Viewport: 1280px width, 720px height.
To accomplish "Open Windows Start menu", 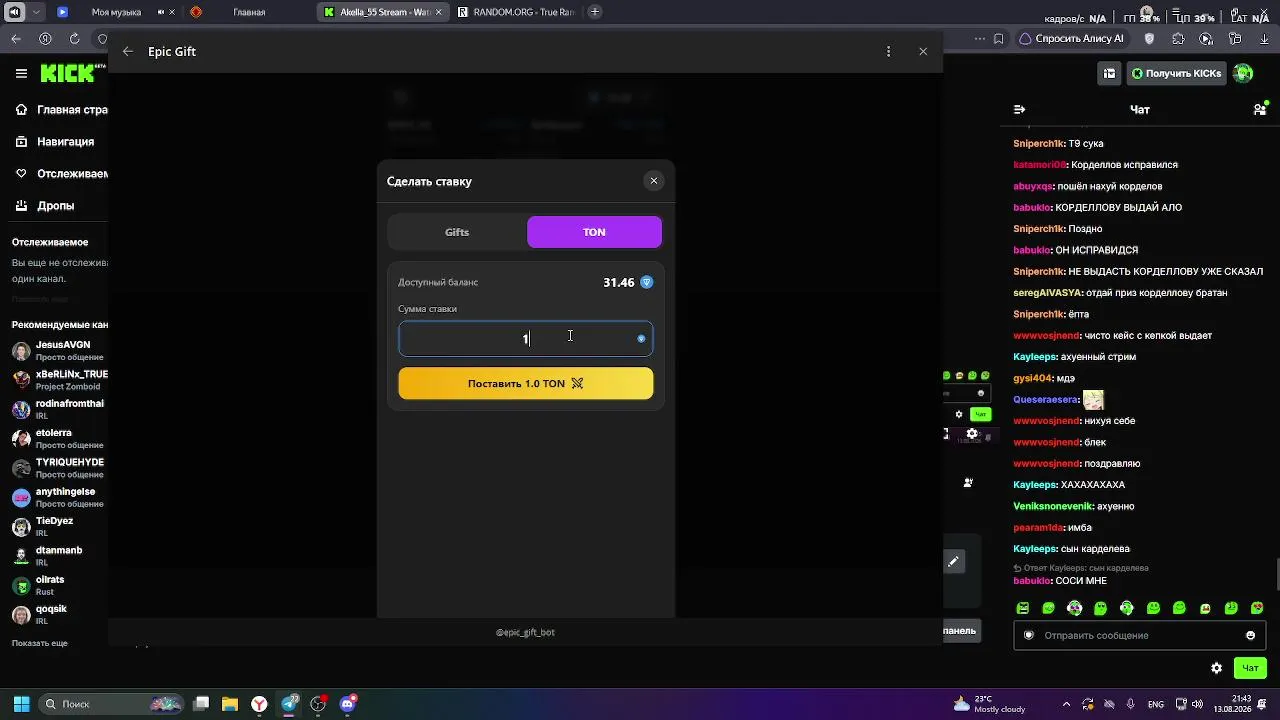I will coord(21,704).
